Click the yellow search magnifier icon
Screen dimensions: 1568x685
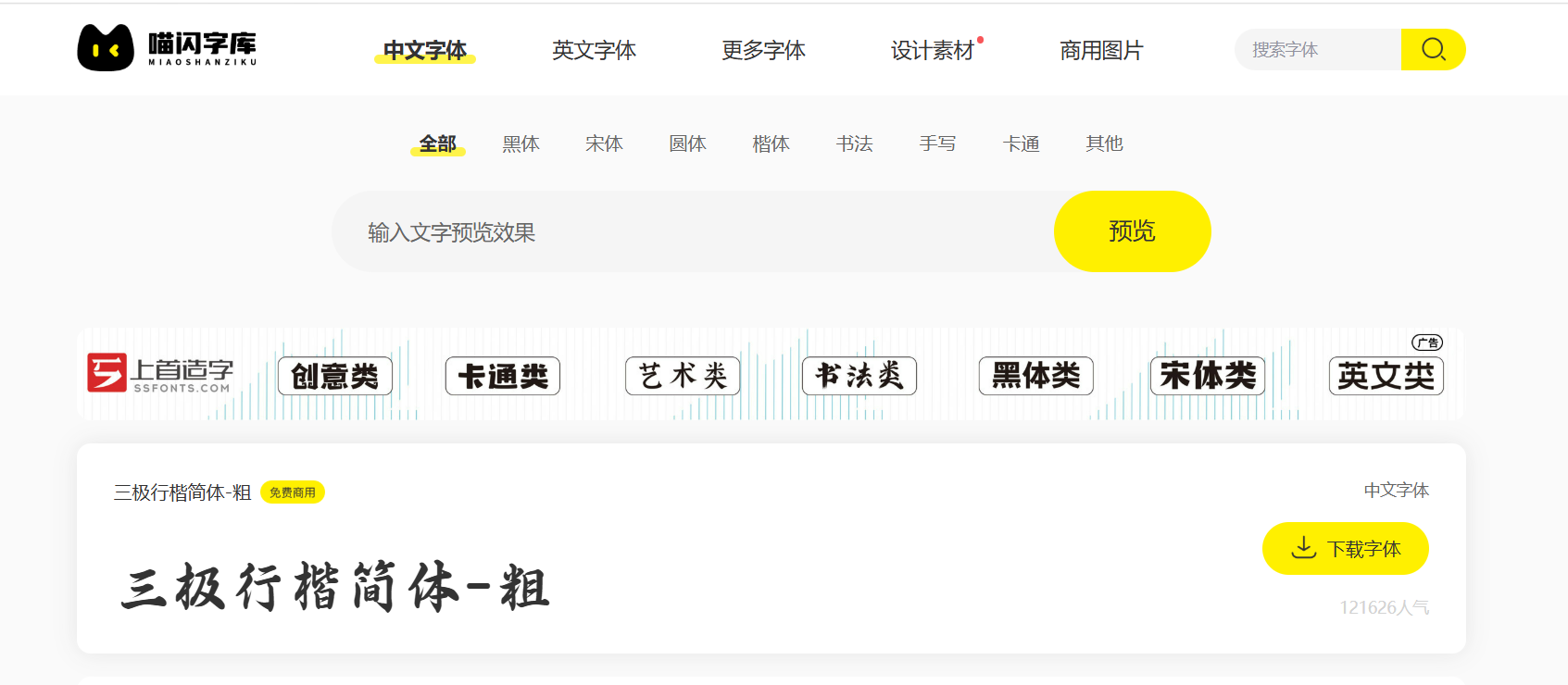click(1433, 49)
